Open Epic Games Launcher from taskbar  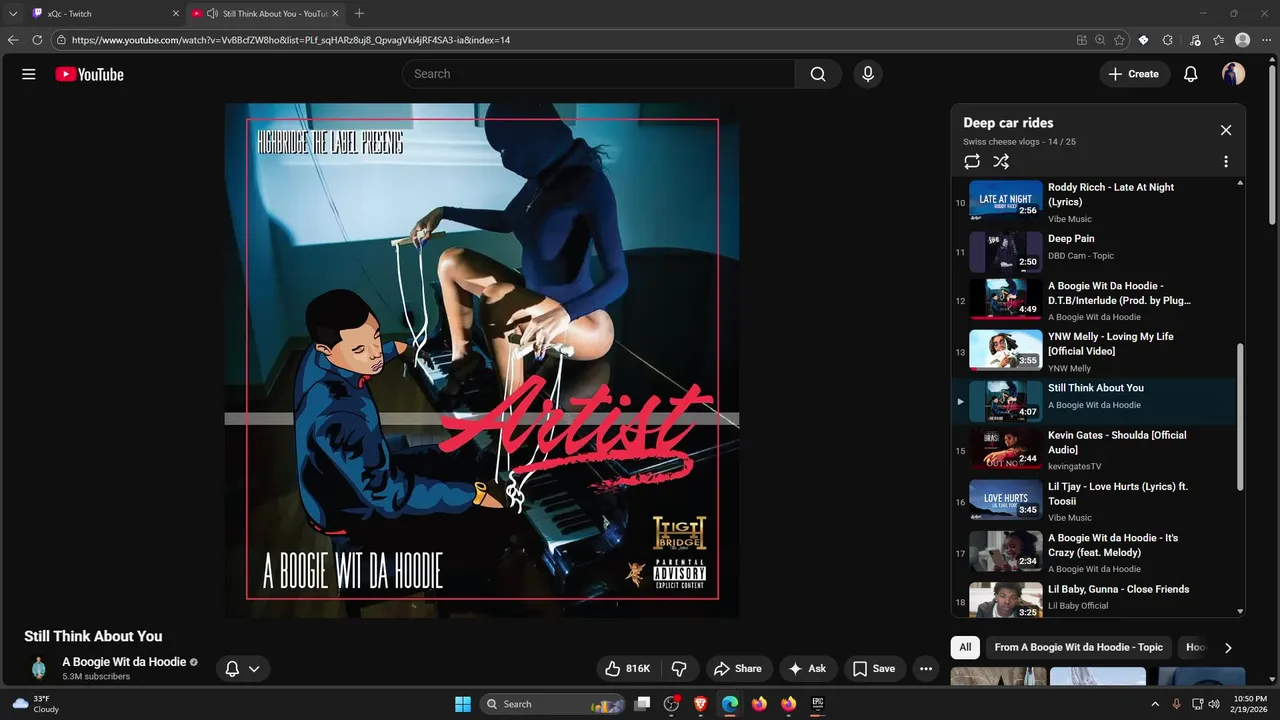(x=817, y=704)
